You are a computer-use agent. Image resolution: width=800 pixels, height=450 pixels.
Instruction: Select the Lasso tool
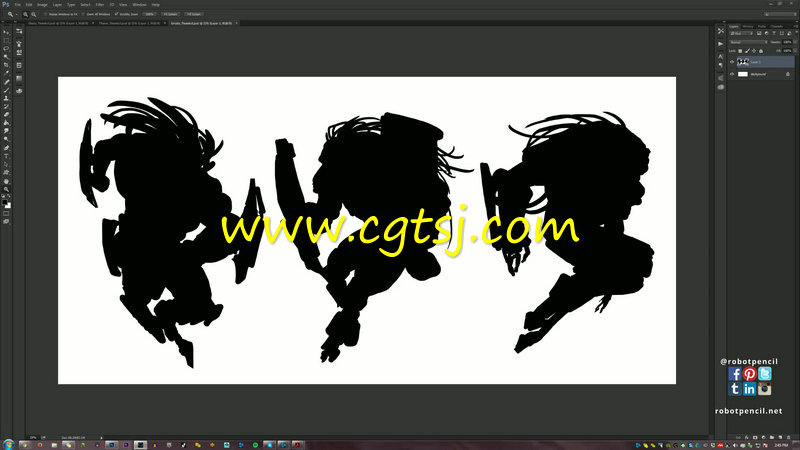click(6, 48)
